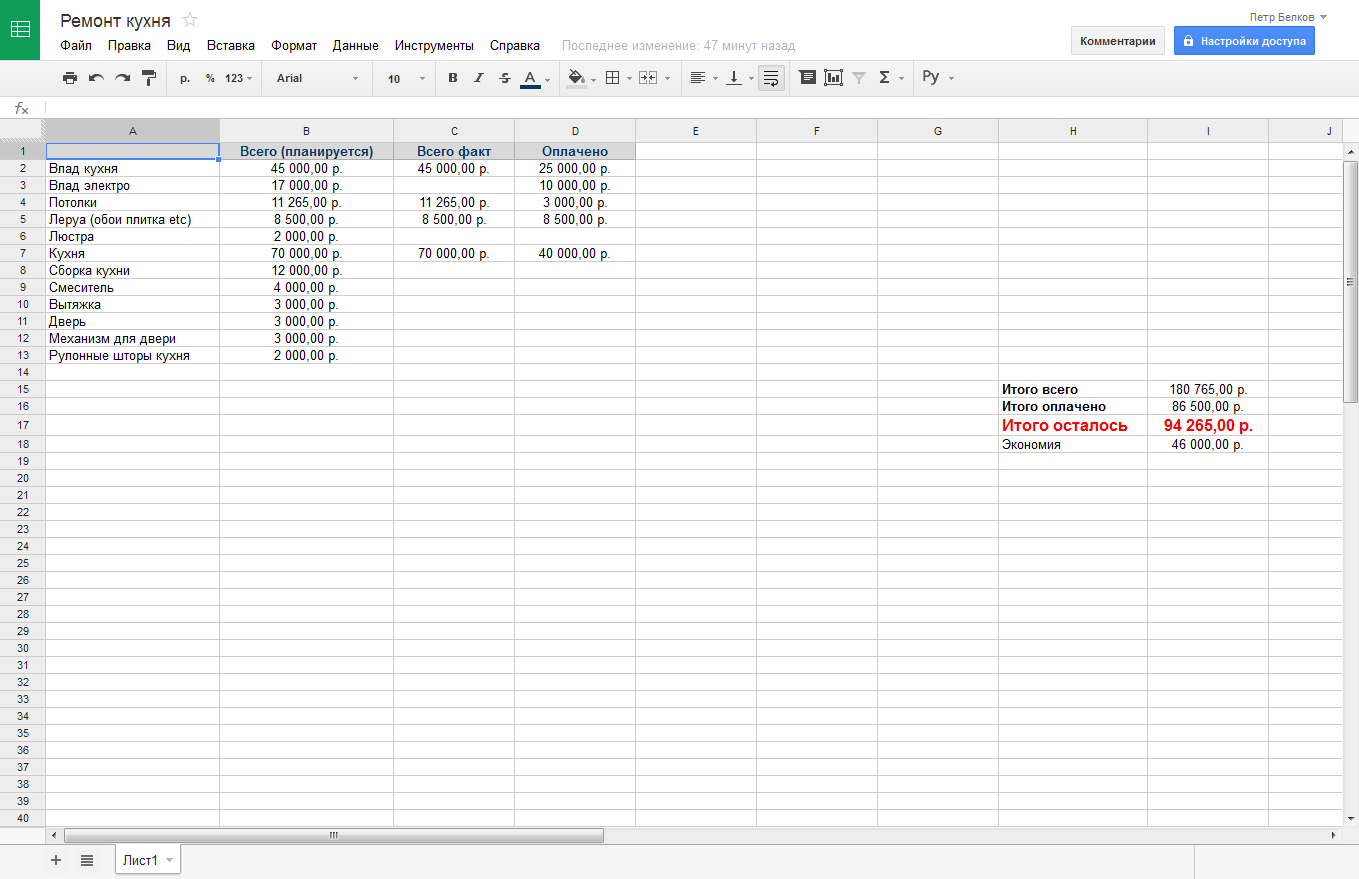Open the all sheets list icon
This screenshot has width=1359, height=879.
[87, 860]
